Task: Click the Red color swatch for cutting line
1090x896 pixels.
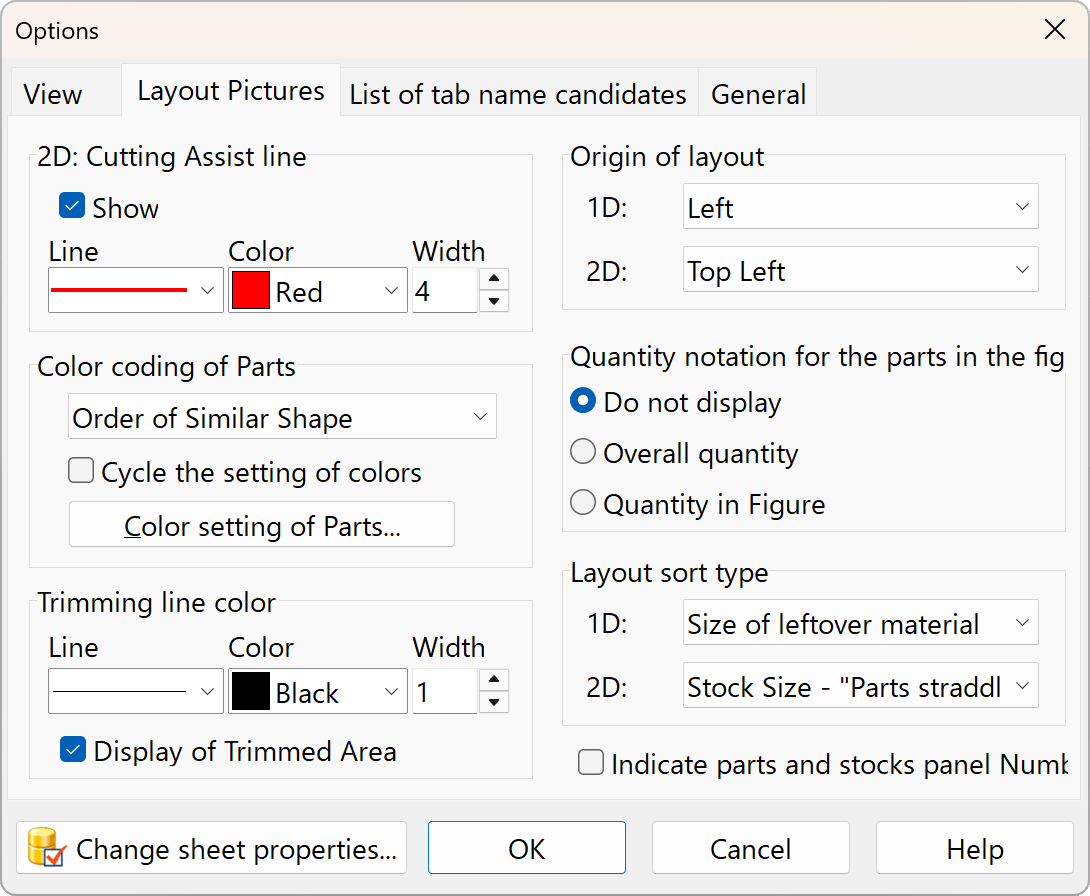Action: point(251,291)
